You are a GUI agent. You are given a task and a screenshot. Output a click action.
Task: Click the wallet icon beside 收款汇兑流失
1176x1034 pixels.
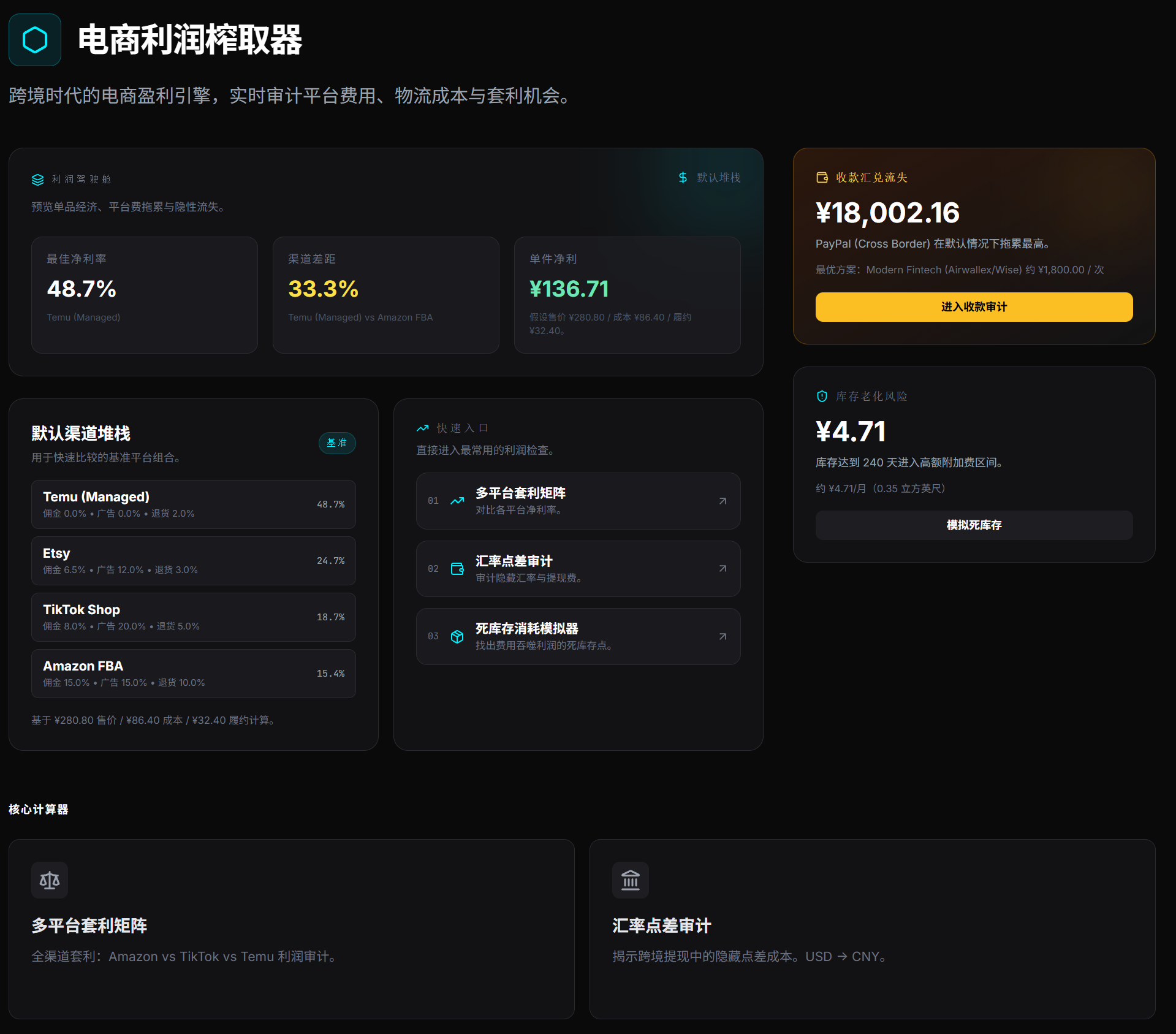822,178
